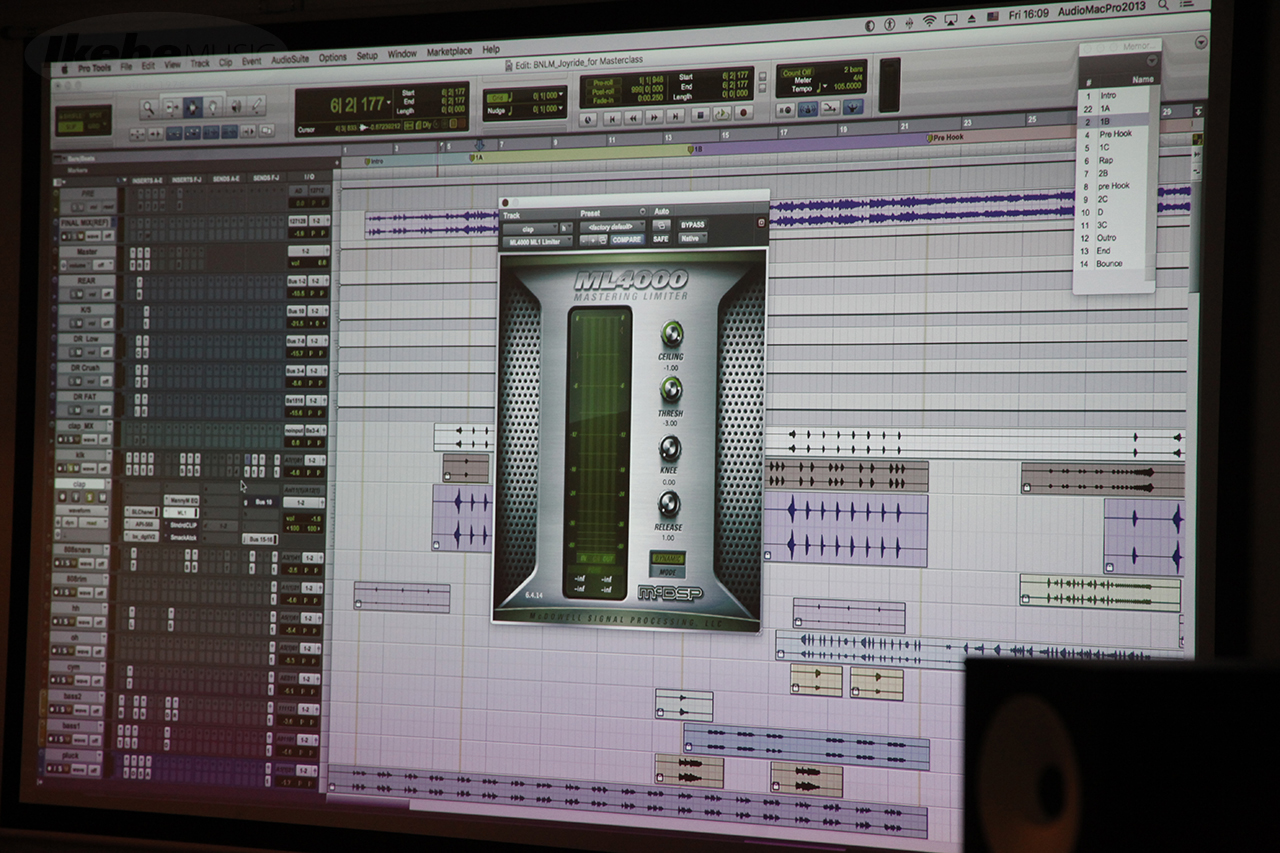Click the THRESH knob on the limiter

[x=671, y=388]
